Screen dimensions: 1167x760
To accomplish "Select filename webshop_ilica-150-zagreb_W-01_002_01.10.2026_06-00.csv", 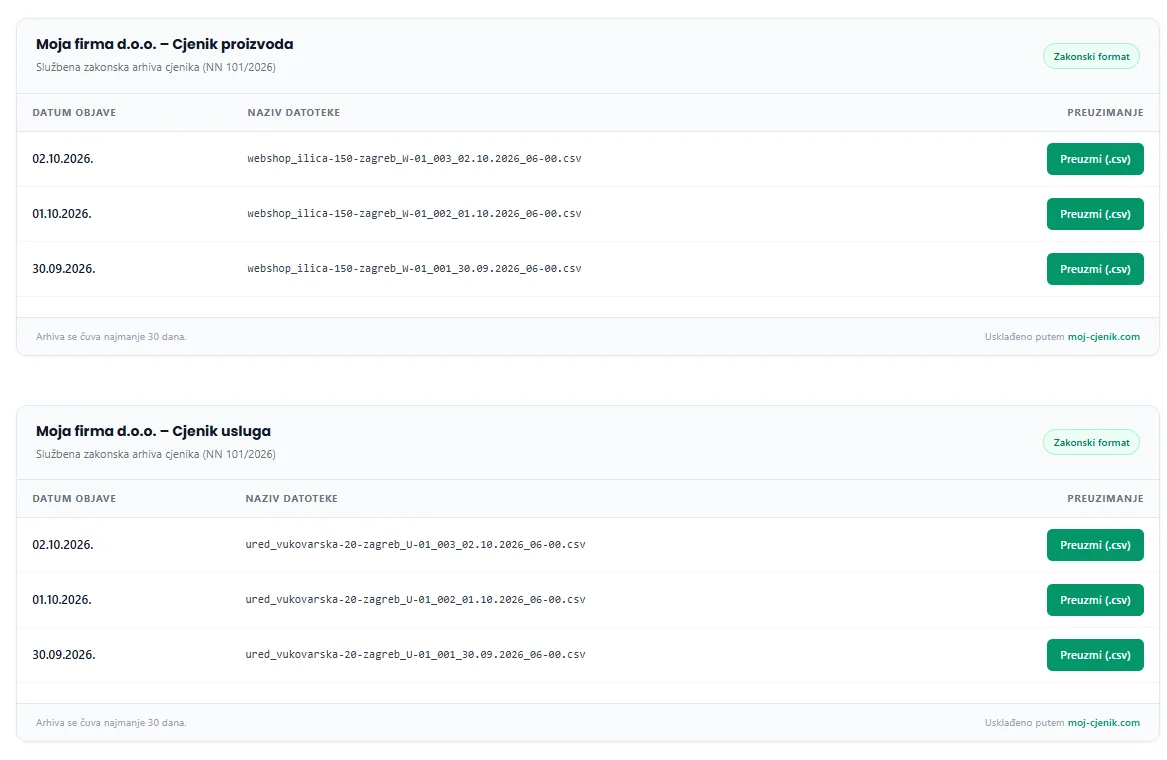I will coord(415,214).
